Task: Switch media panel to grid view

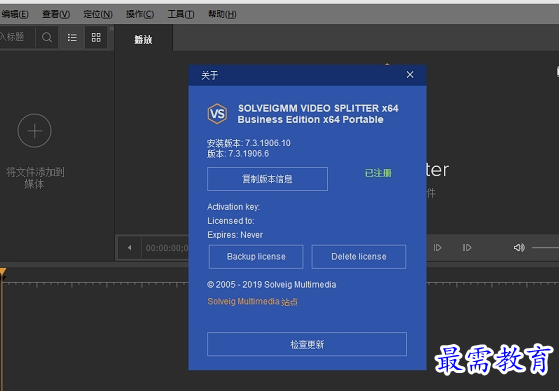Action: click(x=96, y=37)
